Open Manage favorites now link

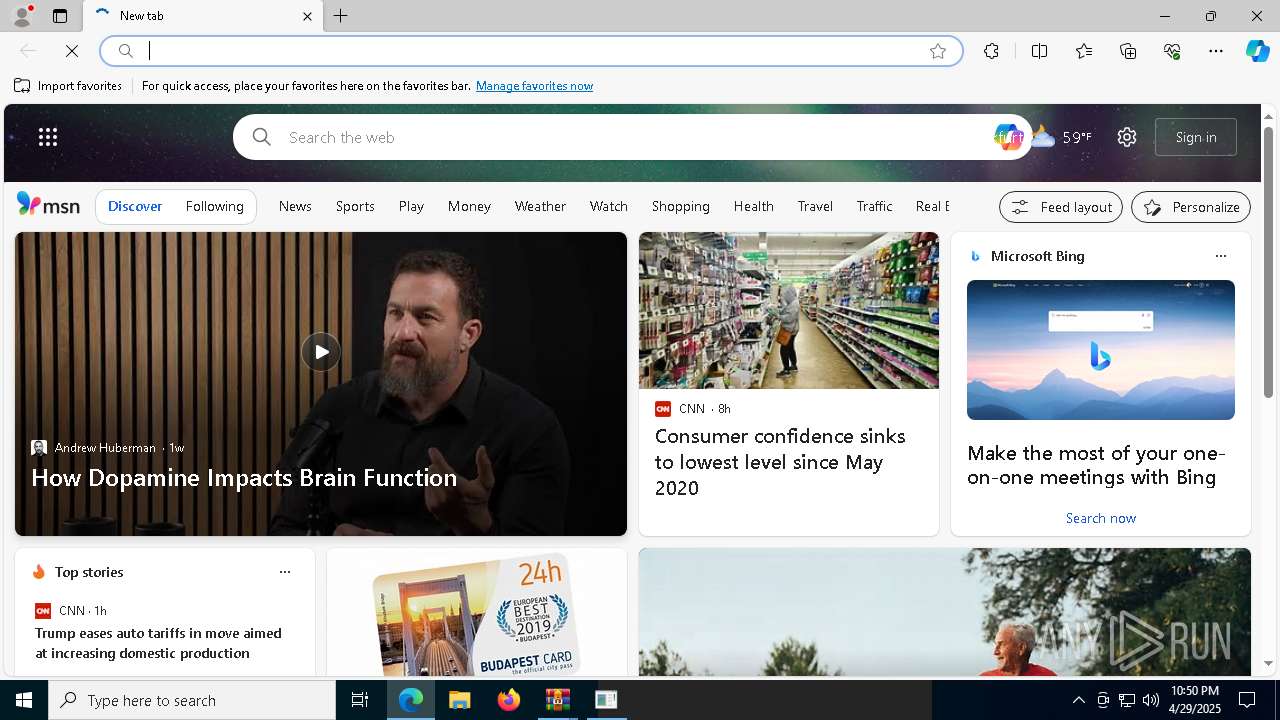coord(534,86)
